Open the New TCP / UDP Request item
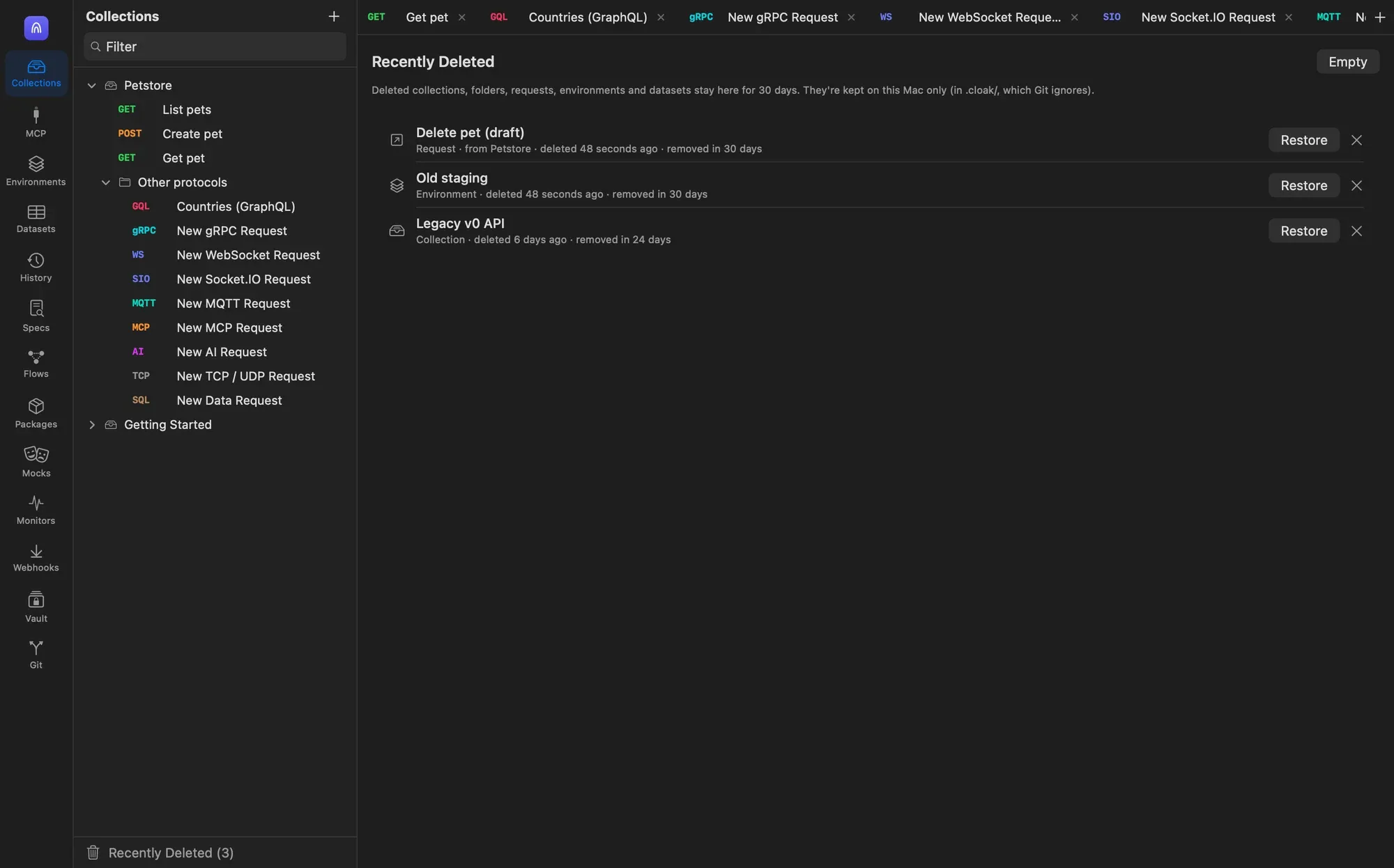Viewport: 1394px width, 868px height. click(215, 376)
